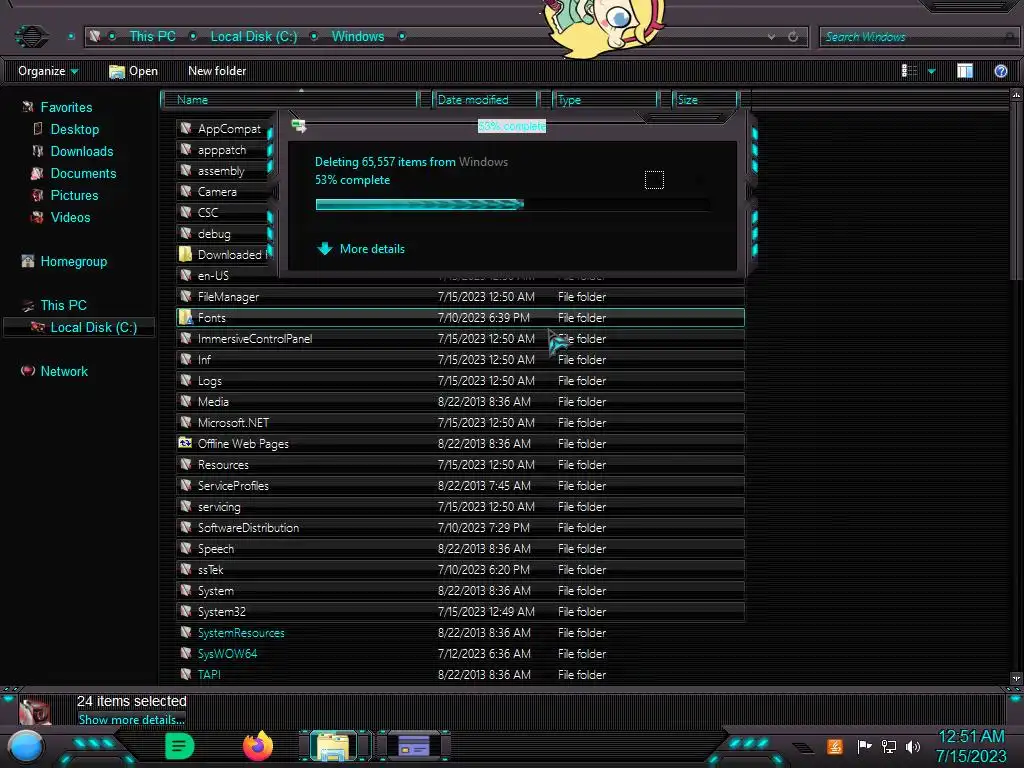Viewport: 1024px width, 768px height.
Task: Click the Show more details link
Action: 131,720
